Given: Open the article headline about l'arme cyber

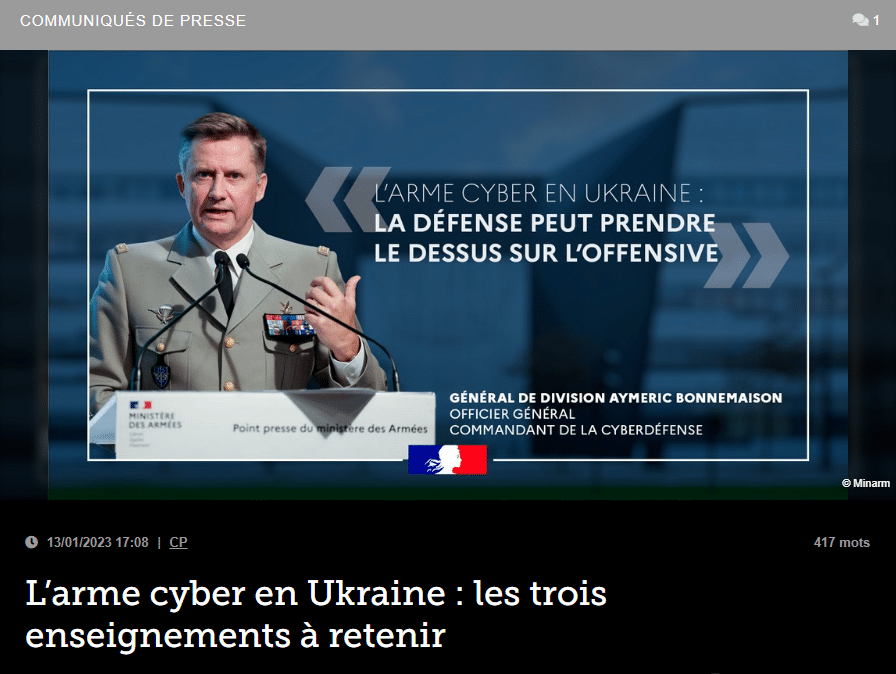Looking at the screenshot, I should [x=316, y=614].
